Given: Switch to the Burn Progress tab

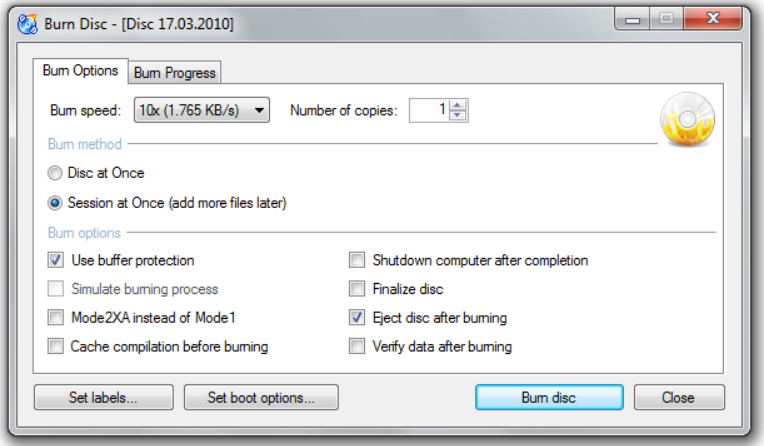Looking at the screenshot, I should point(174,73).
